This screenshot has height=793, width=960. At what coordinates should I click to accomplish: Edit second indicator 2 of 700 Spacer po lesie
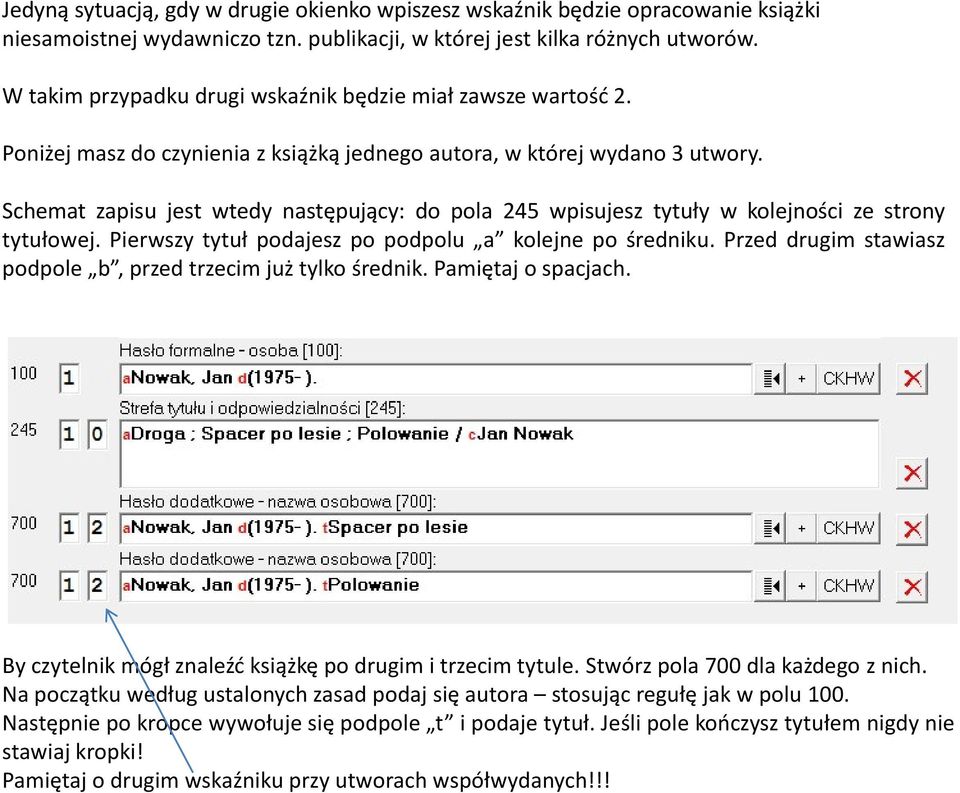97,528
